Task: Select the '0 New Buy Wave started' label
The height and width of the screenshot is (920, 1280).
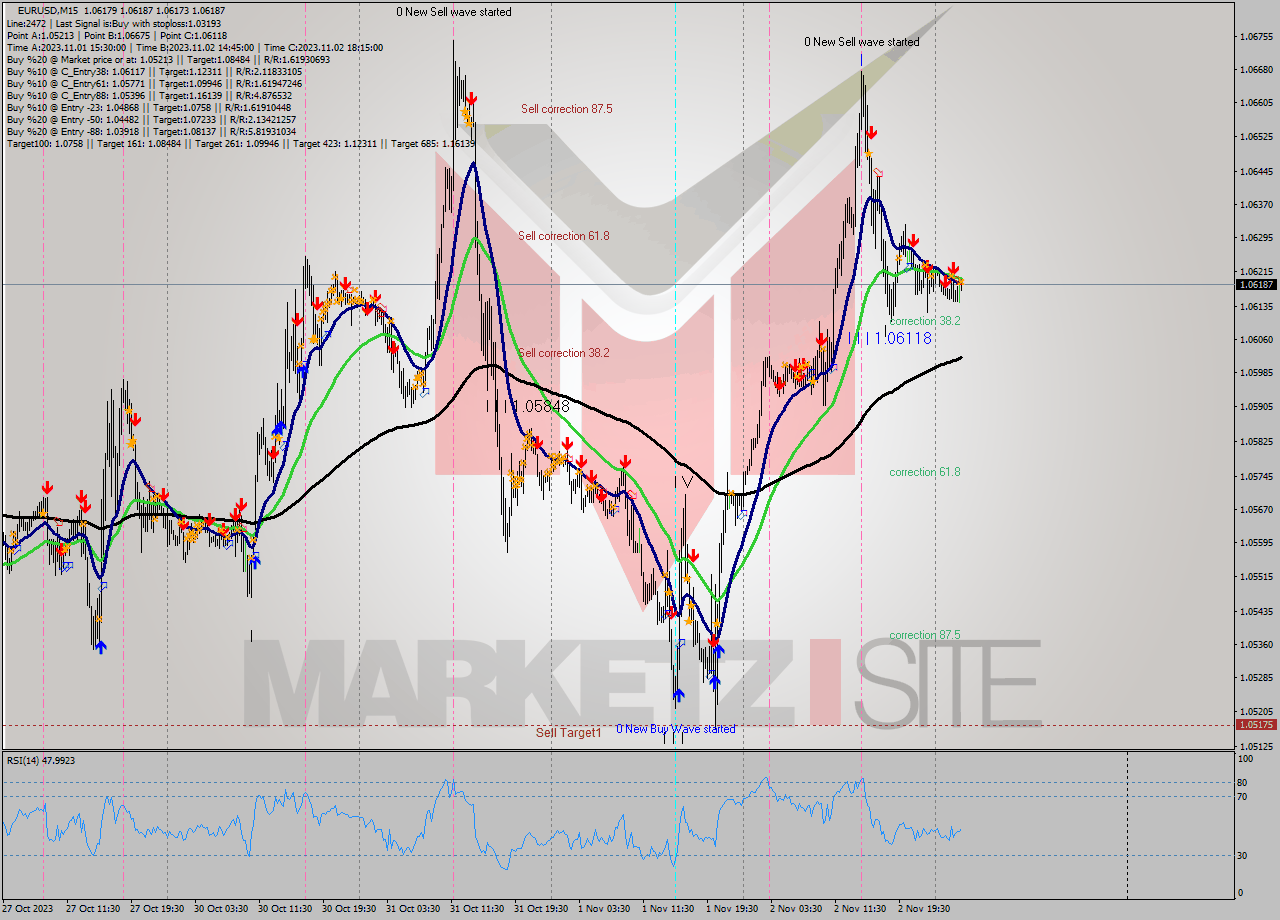Action: pos(675,729)
